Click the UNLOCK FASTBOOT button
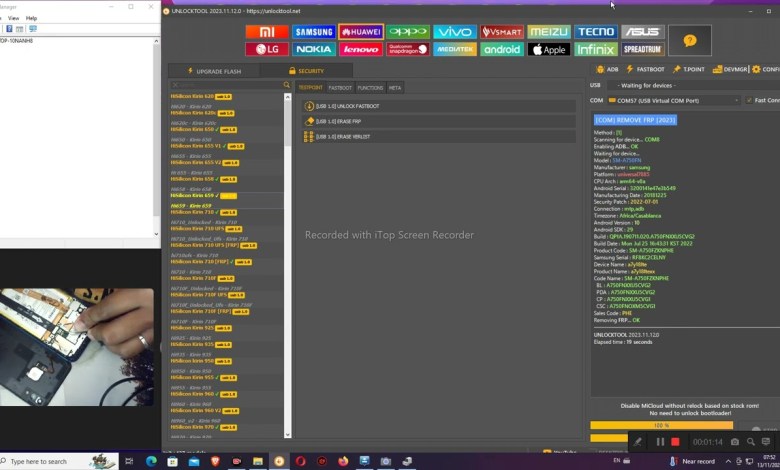This screenshot has height=470, width=780. (345, 106)
